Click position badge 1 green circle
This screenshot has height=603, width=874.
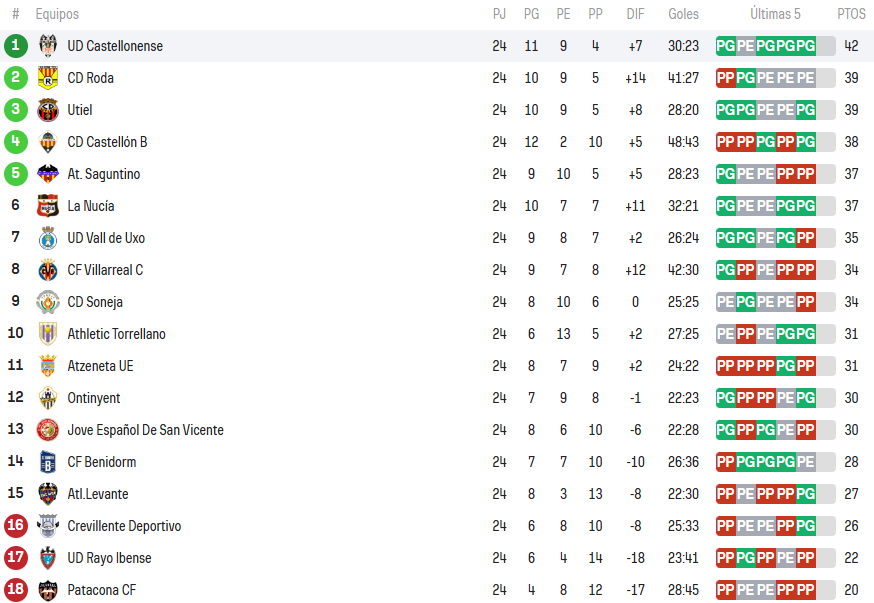coord(16,45)
